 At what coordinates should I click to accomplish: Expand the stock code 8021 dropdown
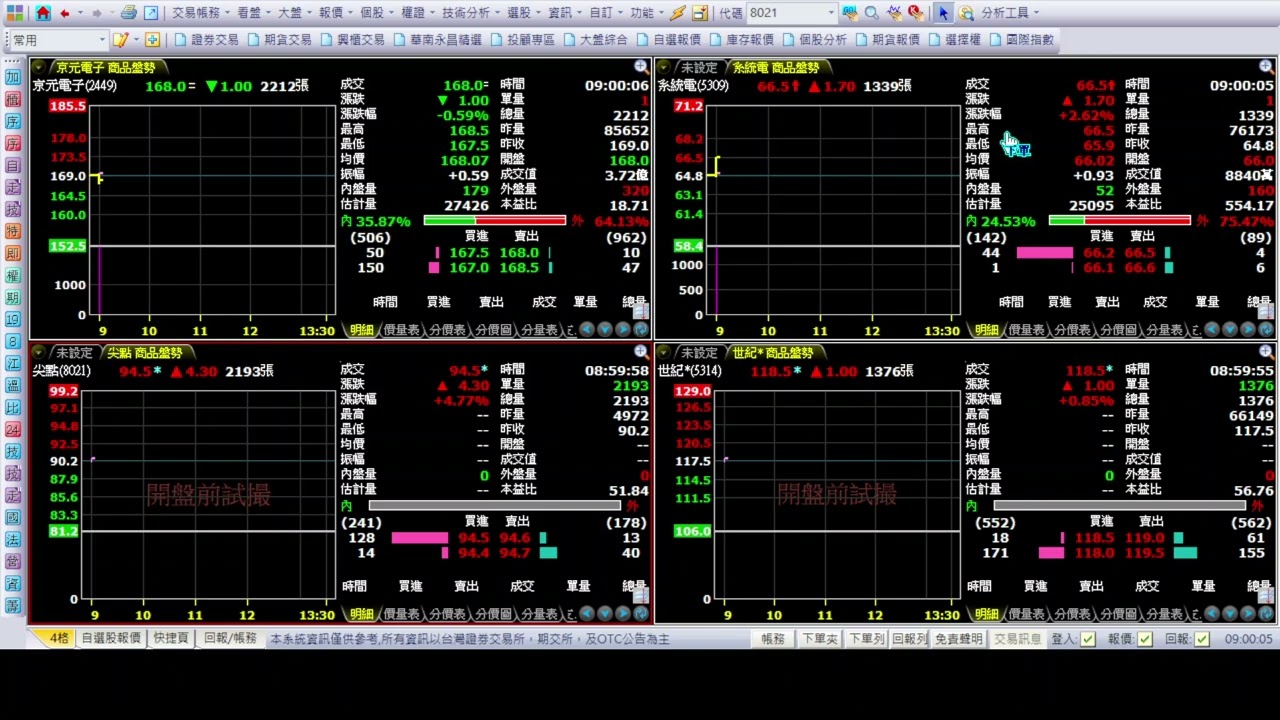click(831, 13)
